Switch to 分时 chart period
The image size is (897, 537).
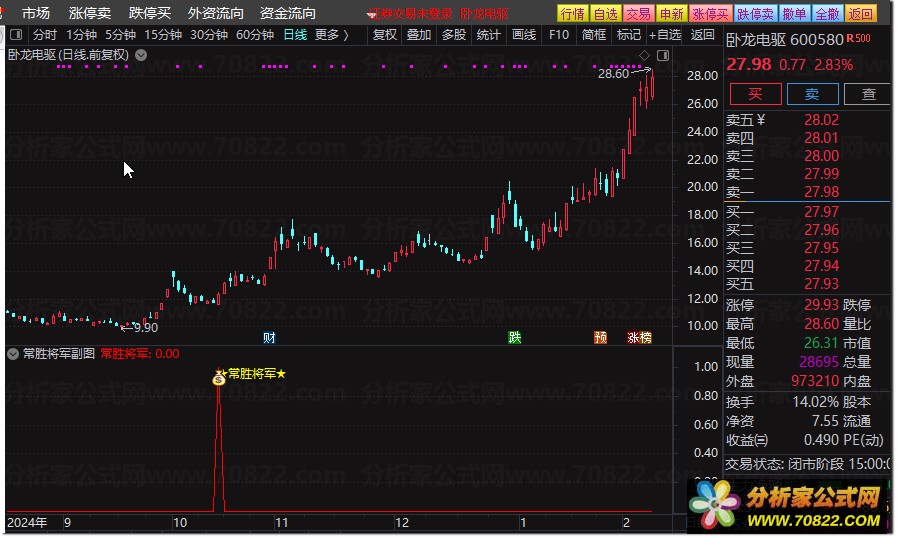click(x=45, y=35)
